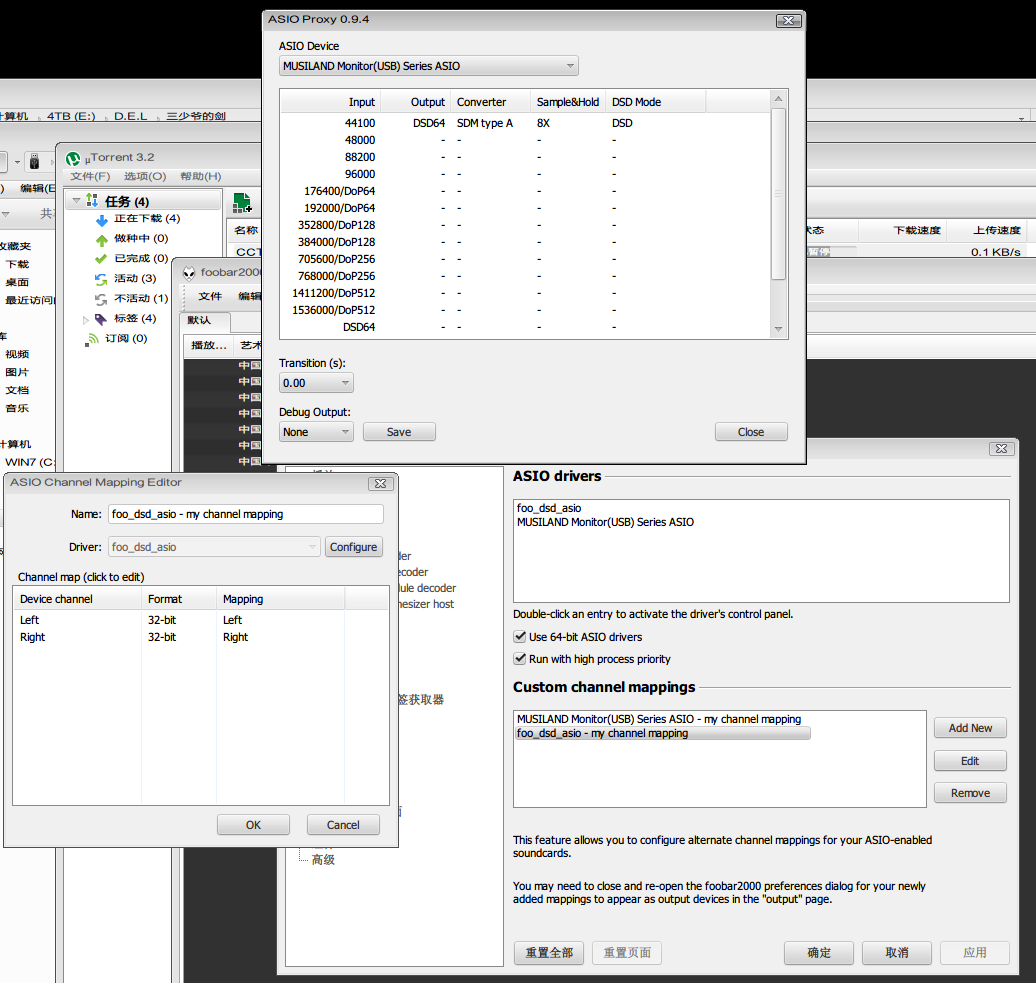
Task: Disable Run with high process priority
Action: pos(519,659)
